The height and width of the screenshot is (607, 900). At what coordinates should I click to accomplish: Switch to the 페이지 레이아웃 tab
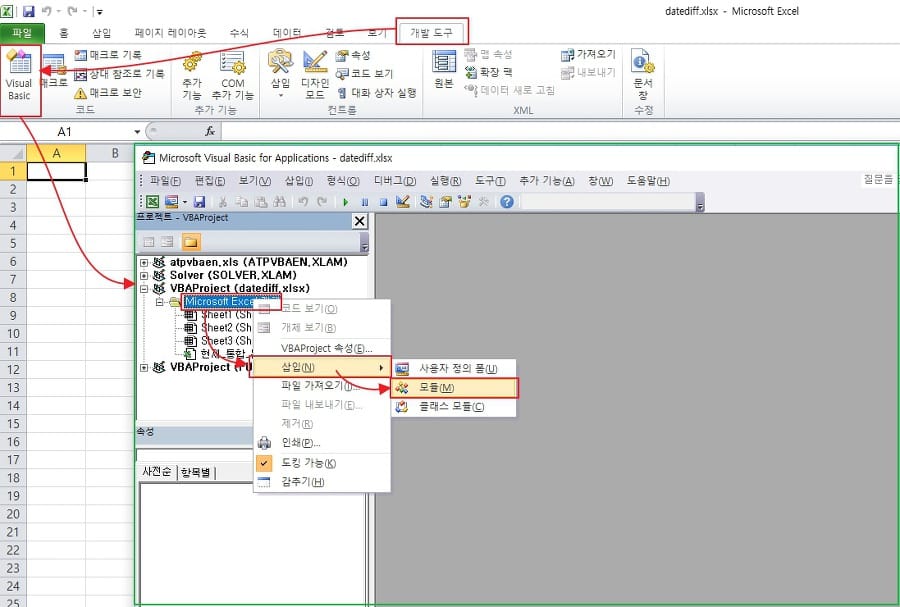(x=170, y=33)
